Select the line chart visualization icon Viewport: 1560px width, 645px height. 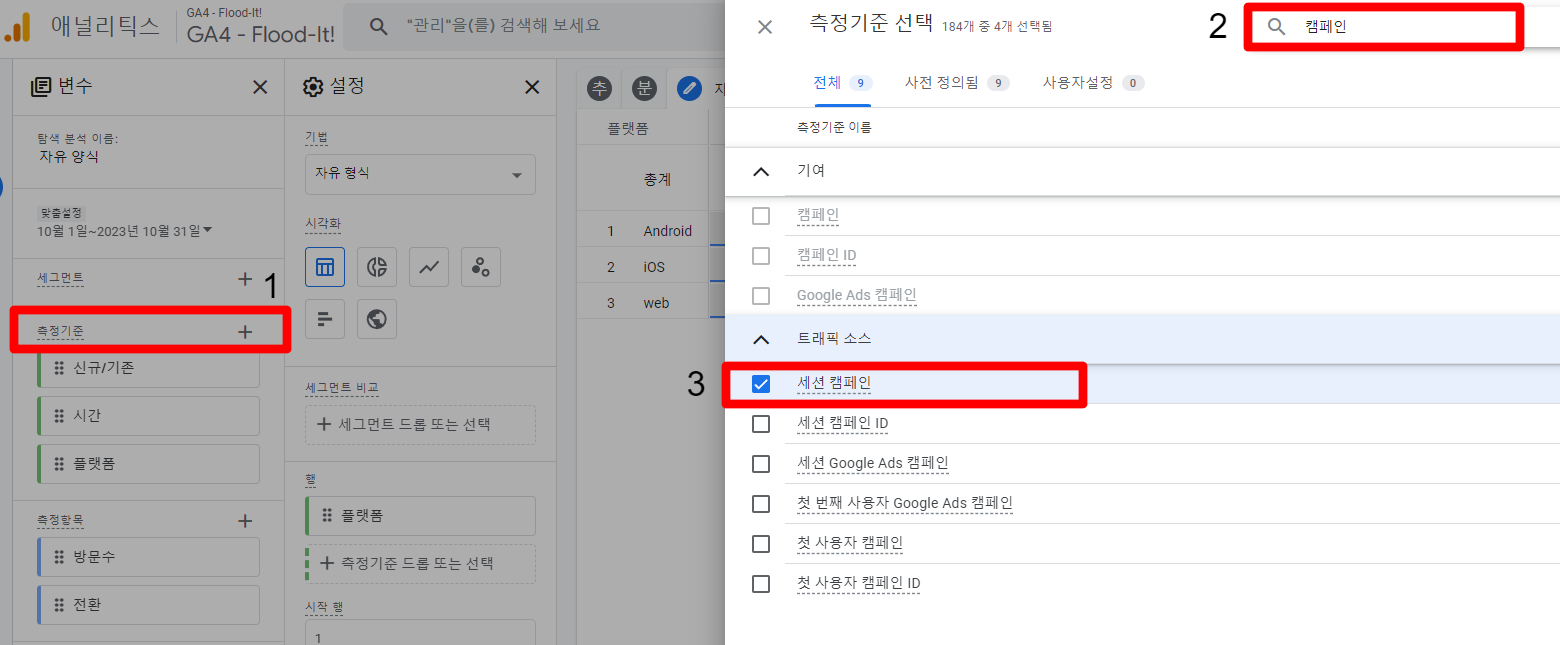tap(429, 267)
